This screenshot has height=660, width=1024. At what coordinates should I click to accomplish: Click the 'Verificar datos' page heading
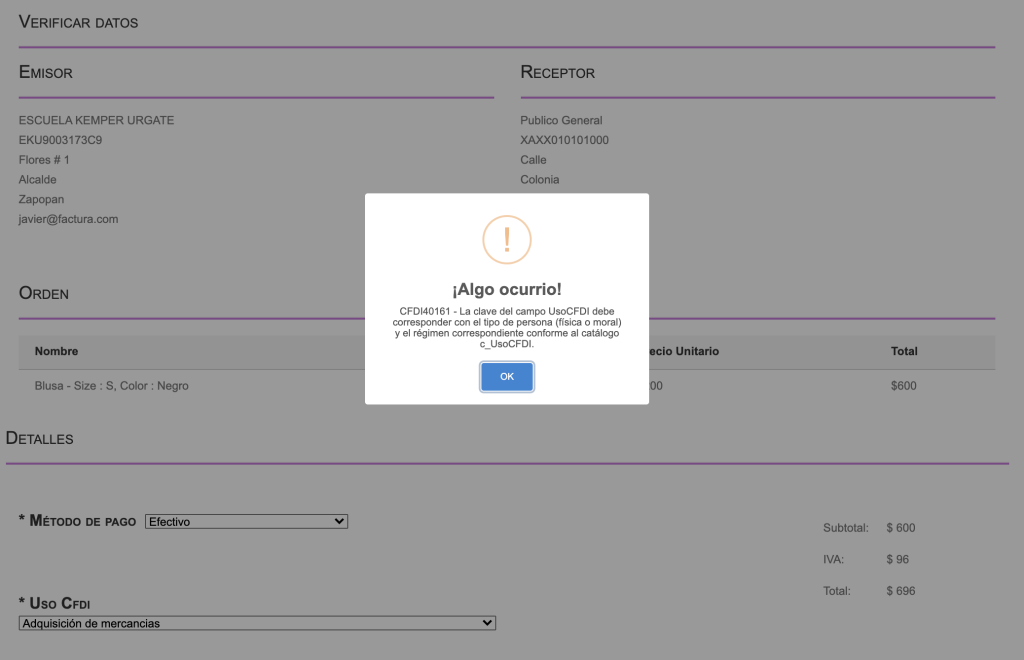point(78,22)
